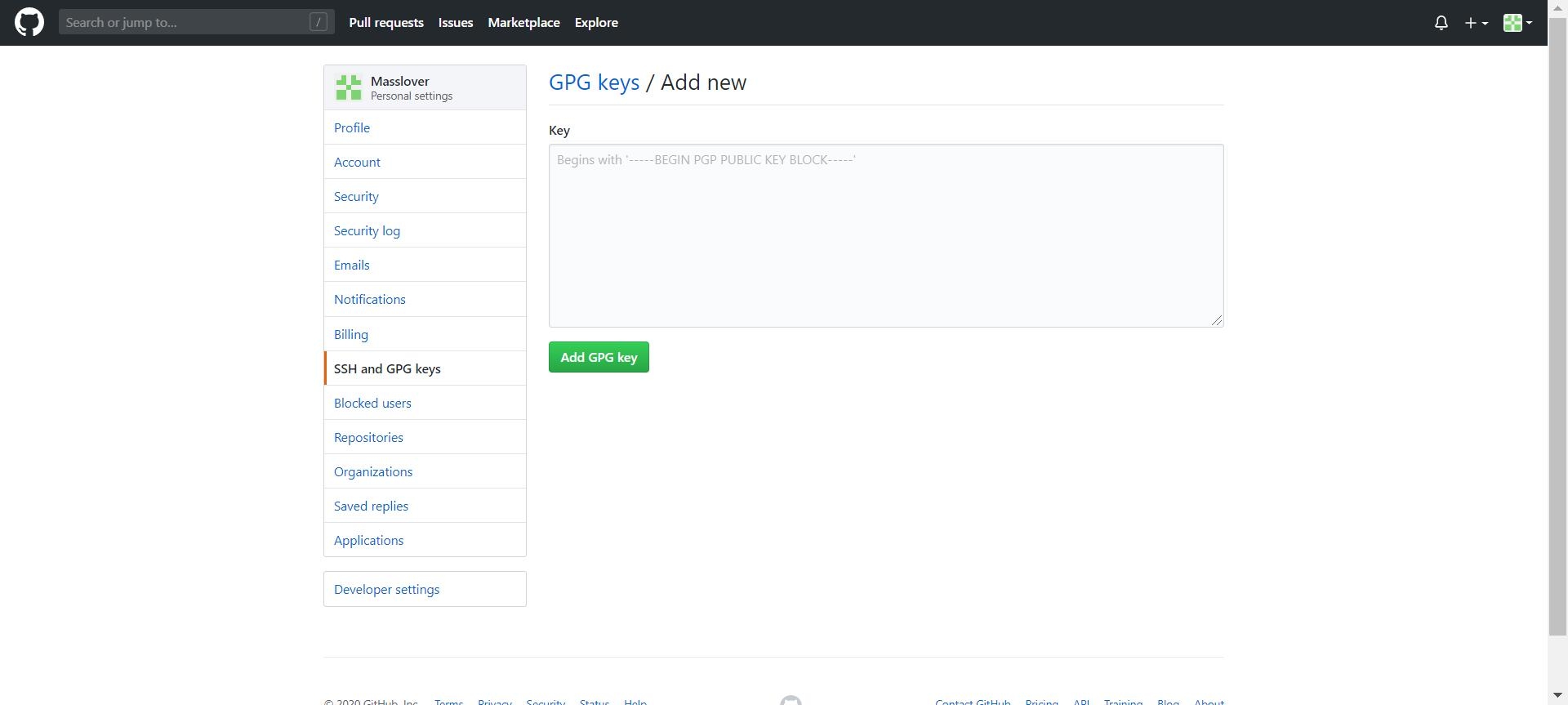Click the Masslover identicon avatar in sidebar
Screen dimensions: 1568x705
[x=349, y=87]
